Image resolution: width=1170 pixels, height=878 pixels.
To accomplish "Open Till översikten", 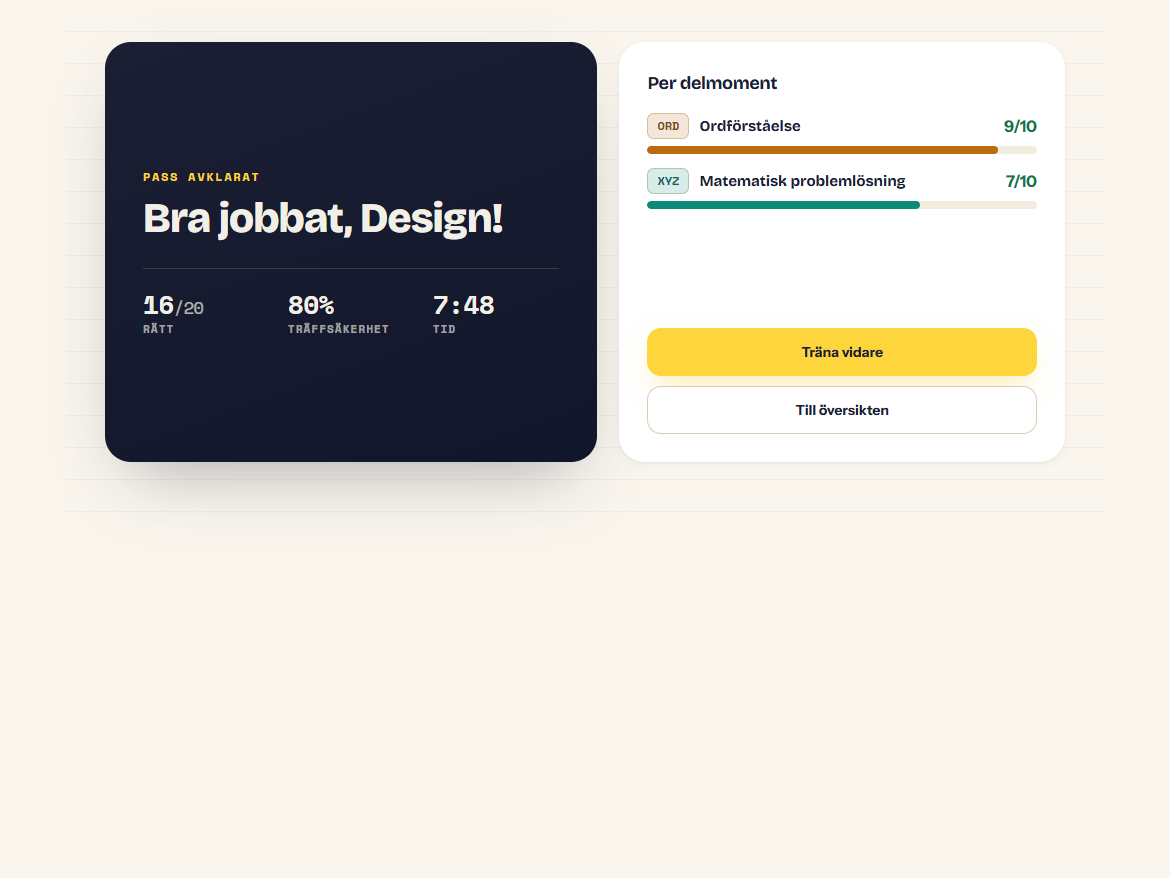I will (842, 410).
